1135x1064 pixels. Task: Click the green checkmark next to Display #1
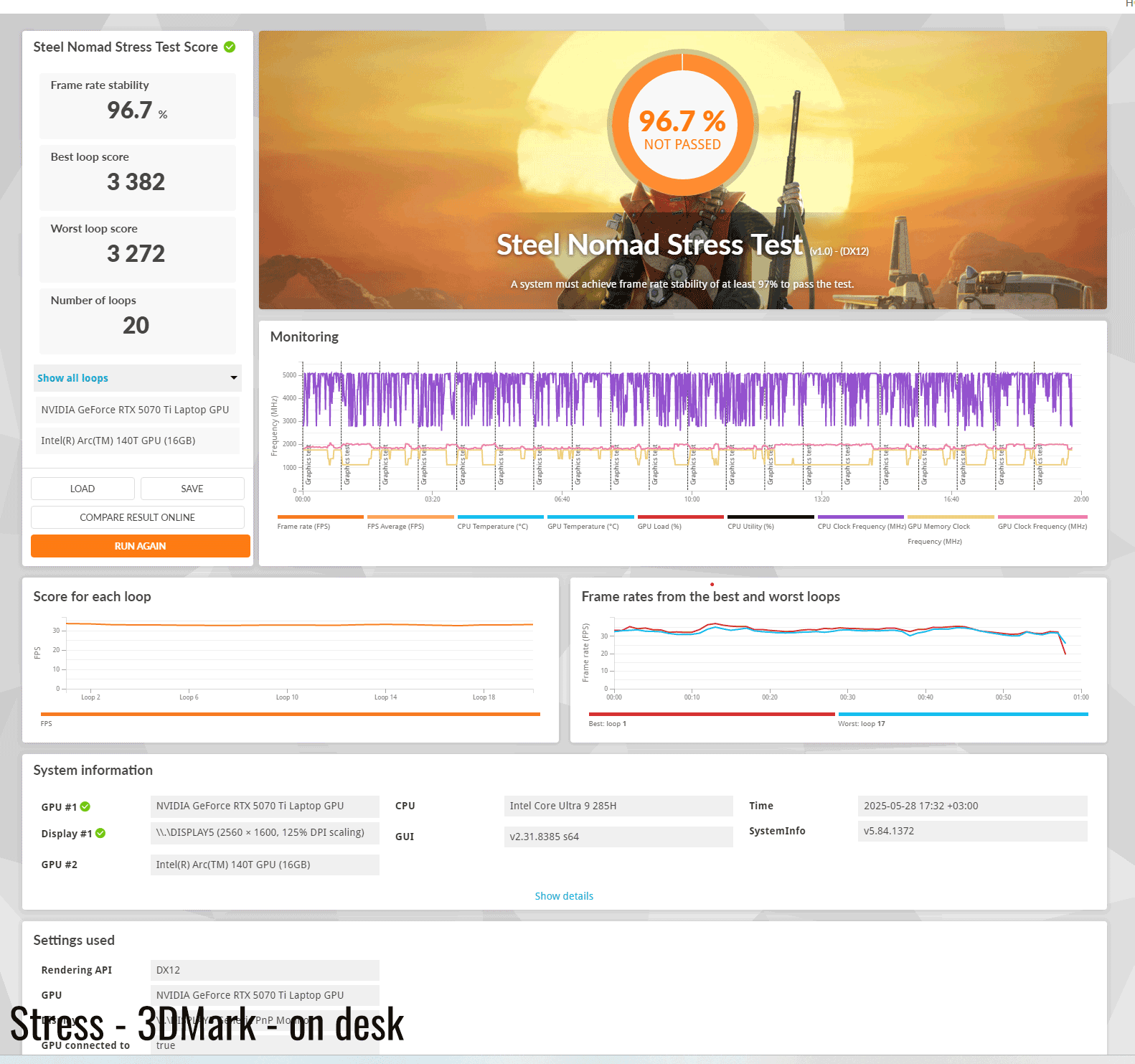[x=100, y=833]
